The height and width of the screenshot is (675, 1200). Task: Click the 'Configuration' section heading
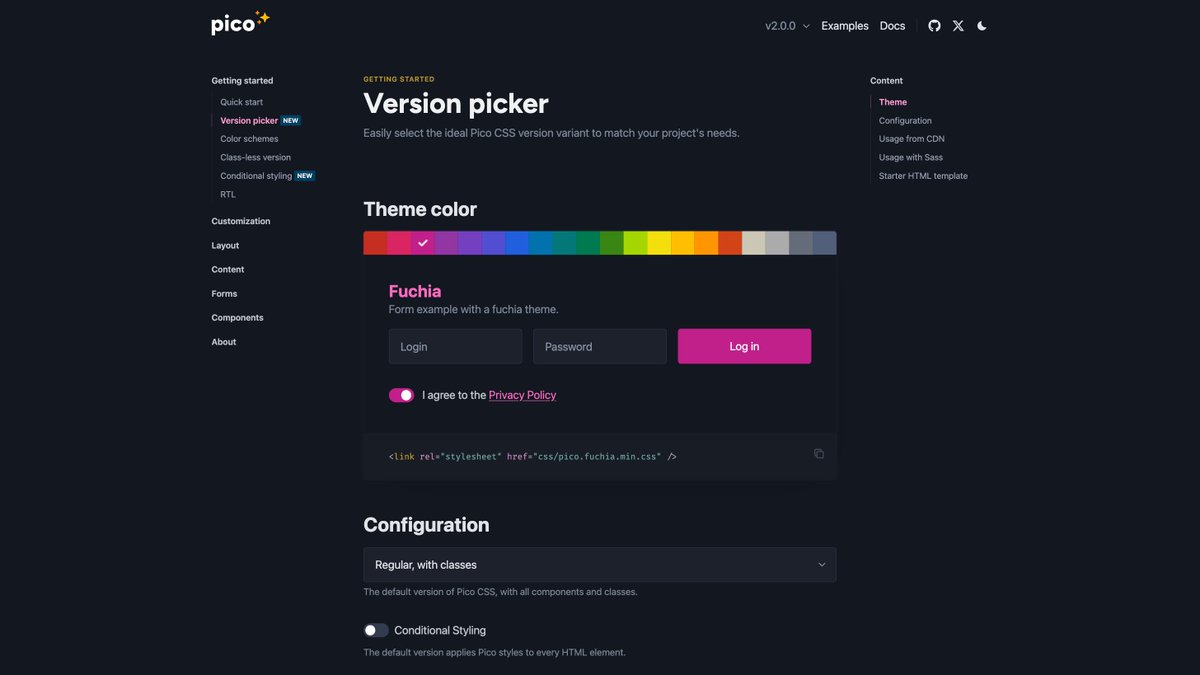pyautogui.click(x=426, y=525)
